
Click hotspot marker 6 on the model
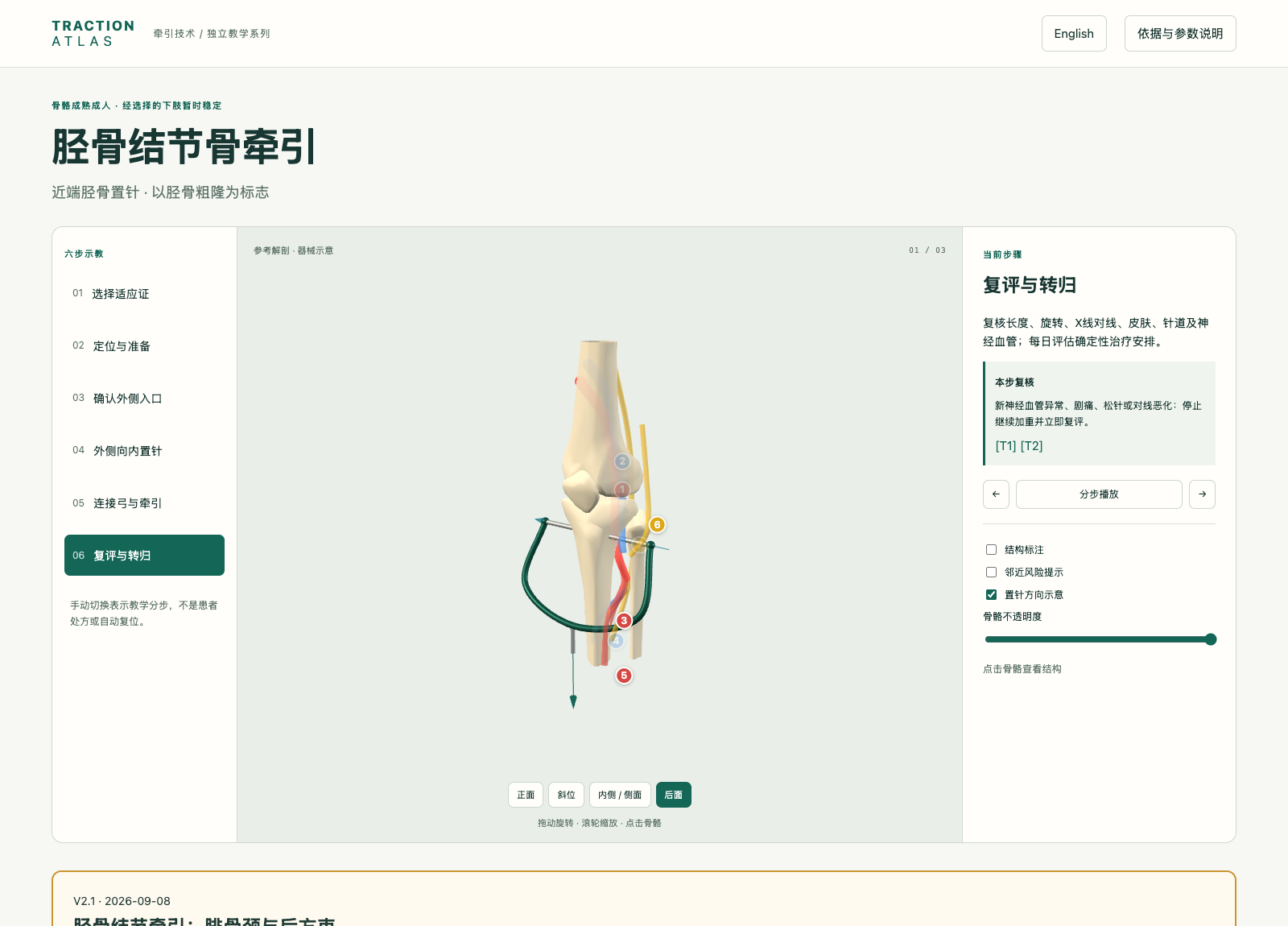pos(657,525)
